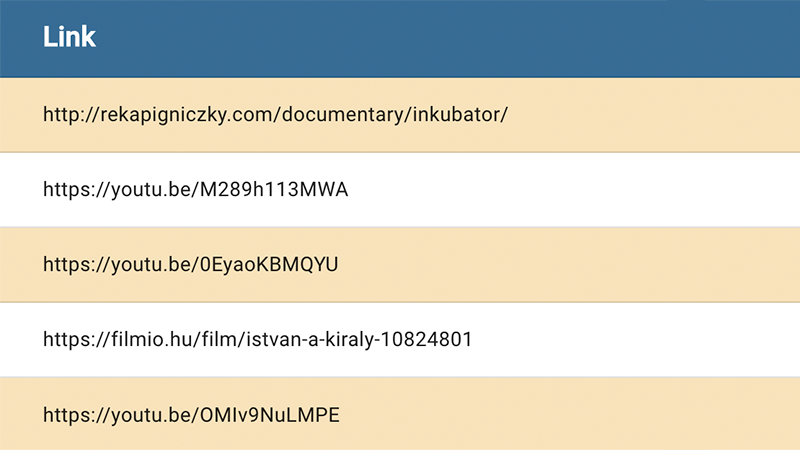
Task: Click the 'OMIv9NuLMPE' video ID text
Action: [269, 415]
